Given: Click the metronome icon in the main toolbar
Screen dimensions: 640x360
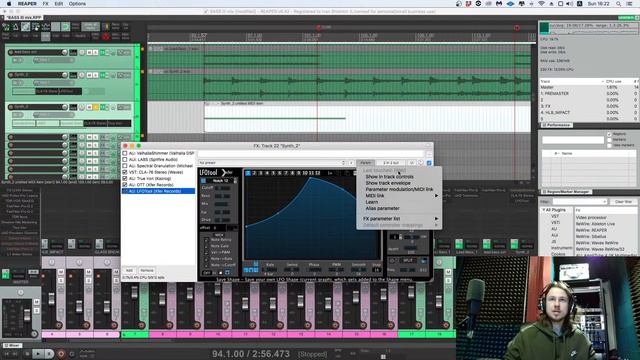Looking at the screenshot, I should point(15,27).
